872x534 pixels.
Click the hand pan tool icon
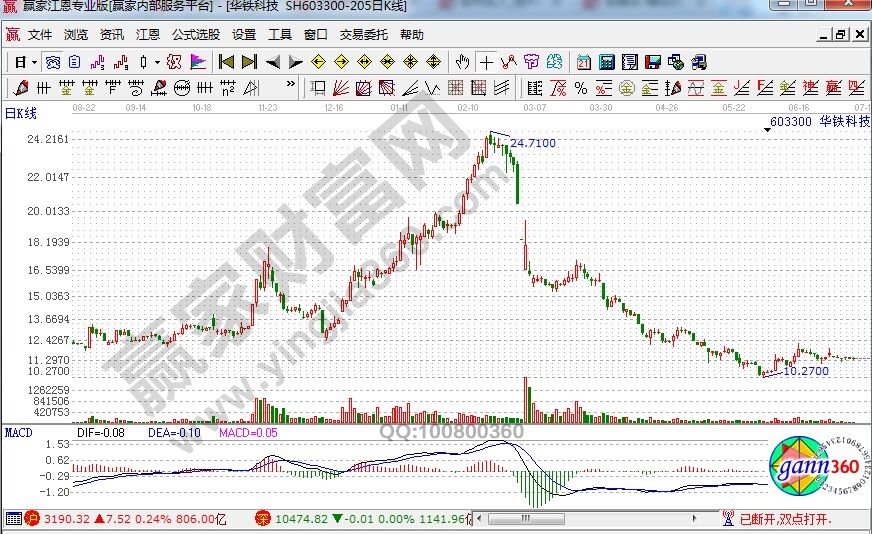(462, 62)
